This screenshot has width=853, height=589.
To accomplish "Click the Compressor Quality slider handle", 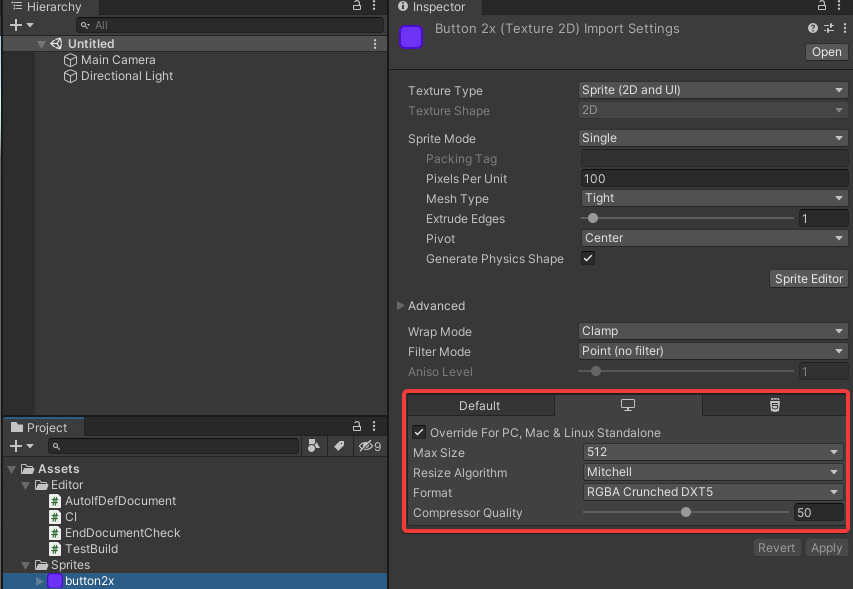I will pyautogui.click(x=686, y=513).
